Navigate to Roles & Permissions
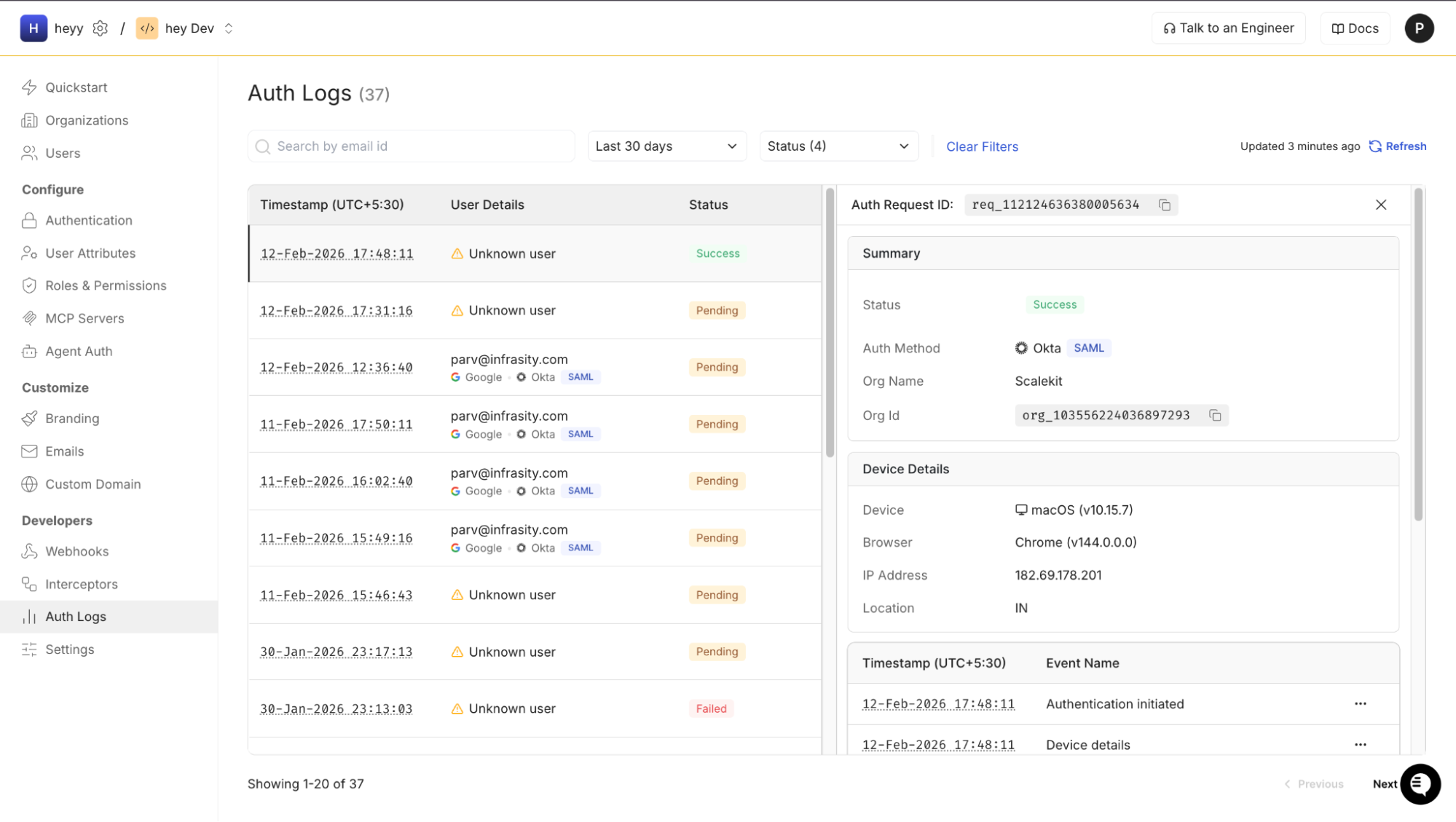The width and height of the screenshot is (1456, 822). click(x=106, y=285)
